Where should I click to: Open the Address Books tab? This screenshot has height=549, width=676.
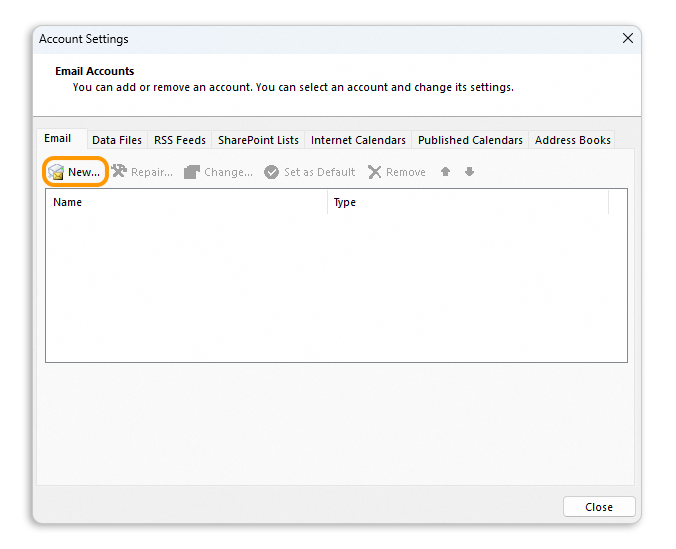pyautogui.click(x=573, y=140)
